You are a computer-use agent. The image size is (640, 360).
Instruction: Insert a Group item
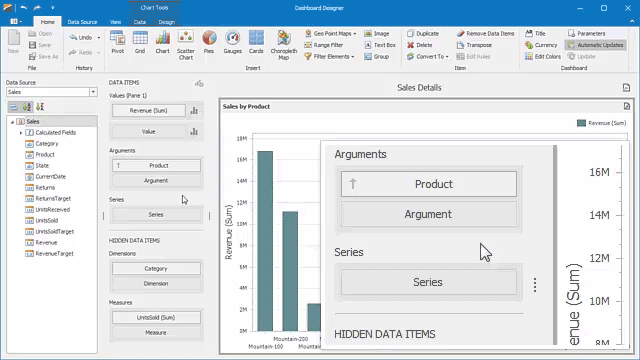pos(377,56)
